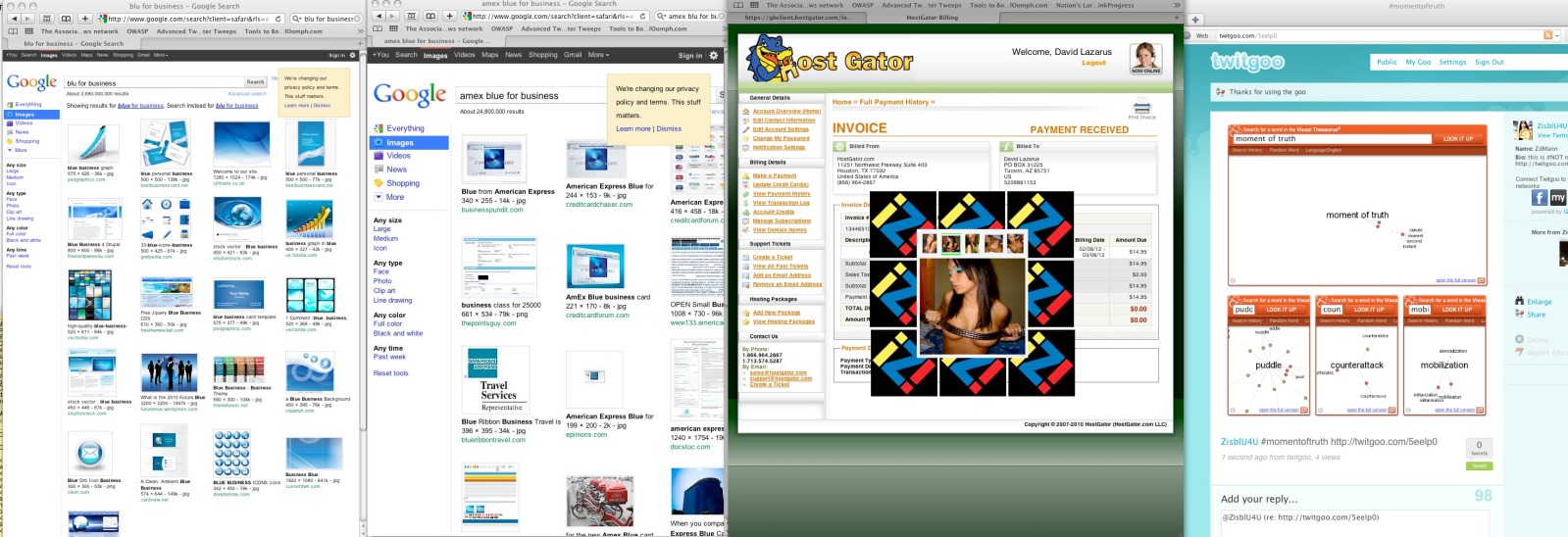The width and height of the screenshot is (1568, 537).
Task: Select Maps in amex blue Google top bar
Action: click(x=490, y=55)
